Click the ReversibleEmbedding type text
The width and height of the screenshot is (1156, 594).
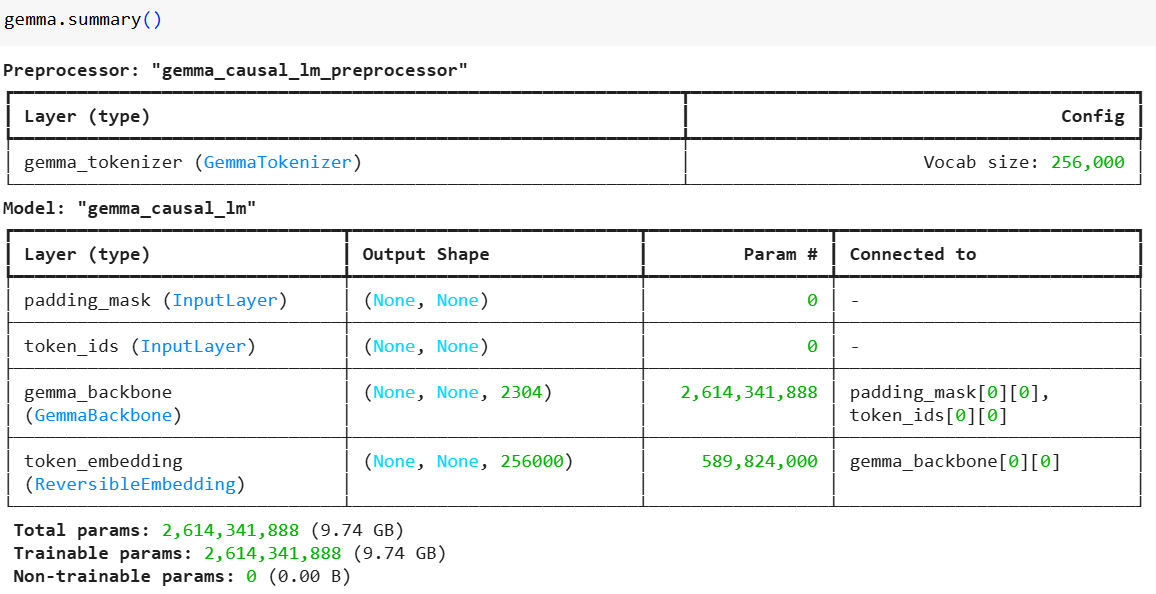[x=135, y=484]
